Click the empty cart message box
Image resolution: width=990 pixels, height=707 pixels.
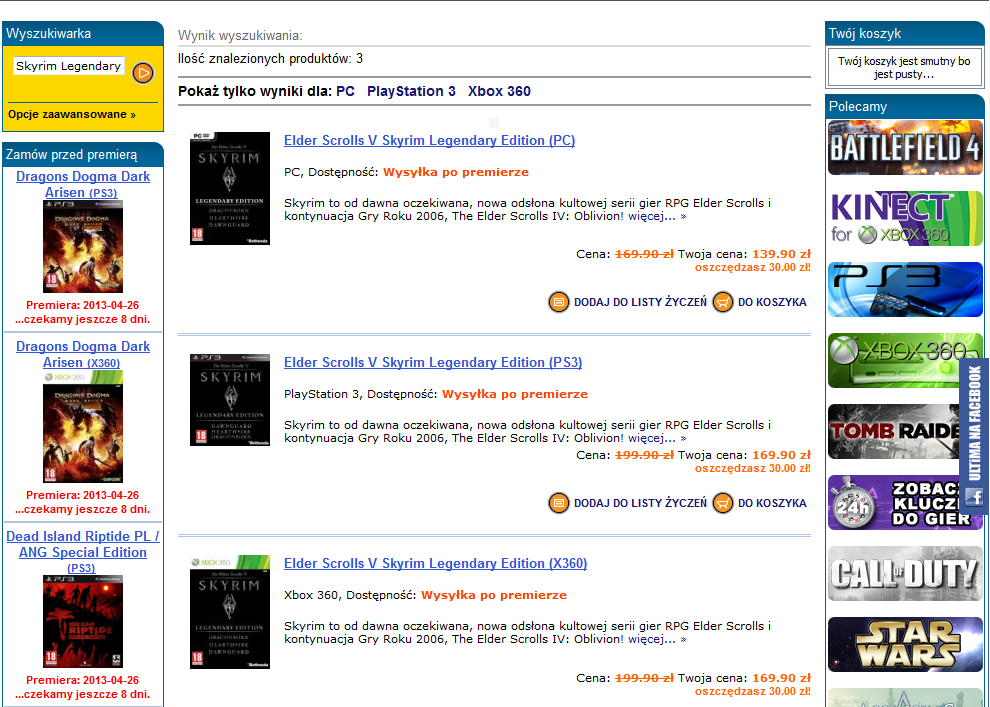(904, 68)
